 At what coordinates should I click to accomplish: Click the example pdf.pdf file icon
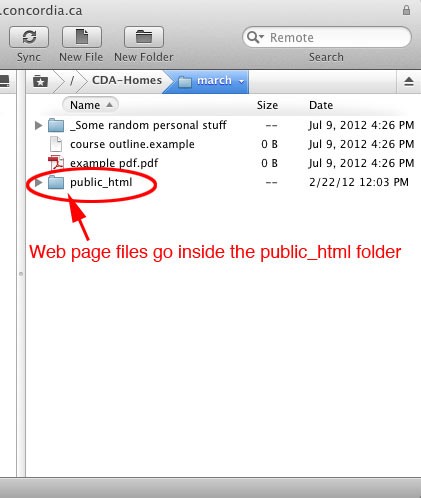tap(56, 163)
